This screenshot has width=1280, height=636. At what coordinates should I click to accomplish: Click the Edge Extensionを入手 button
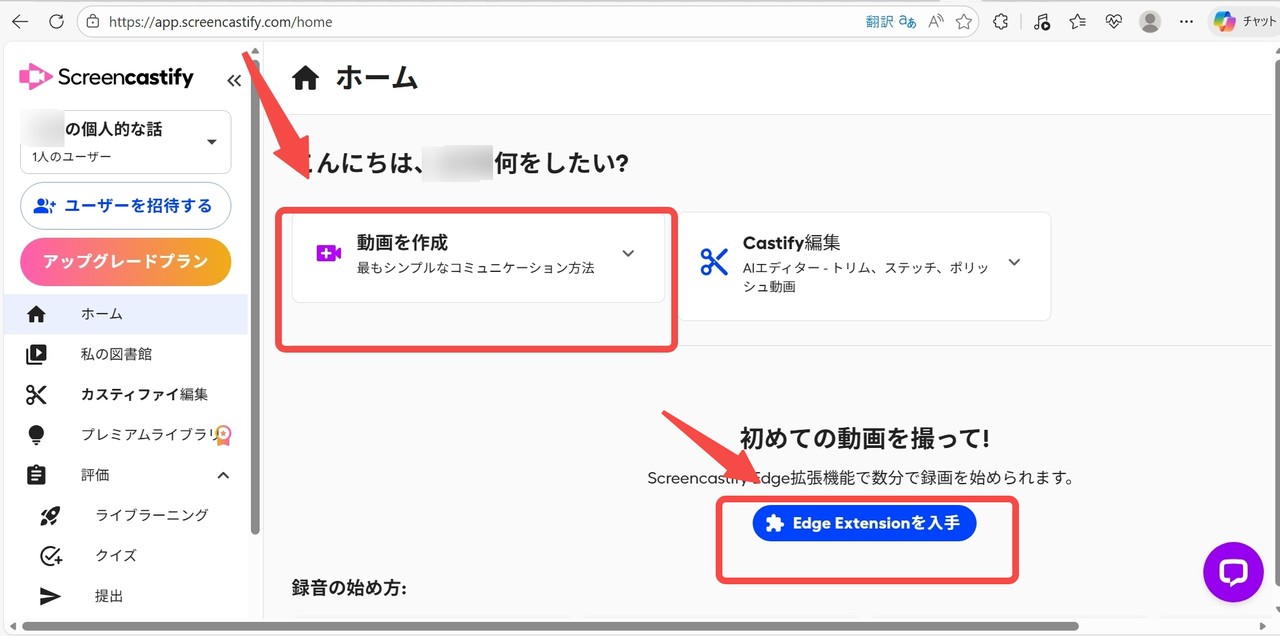click(x=864, y=522)
